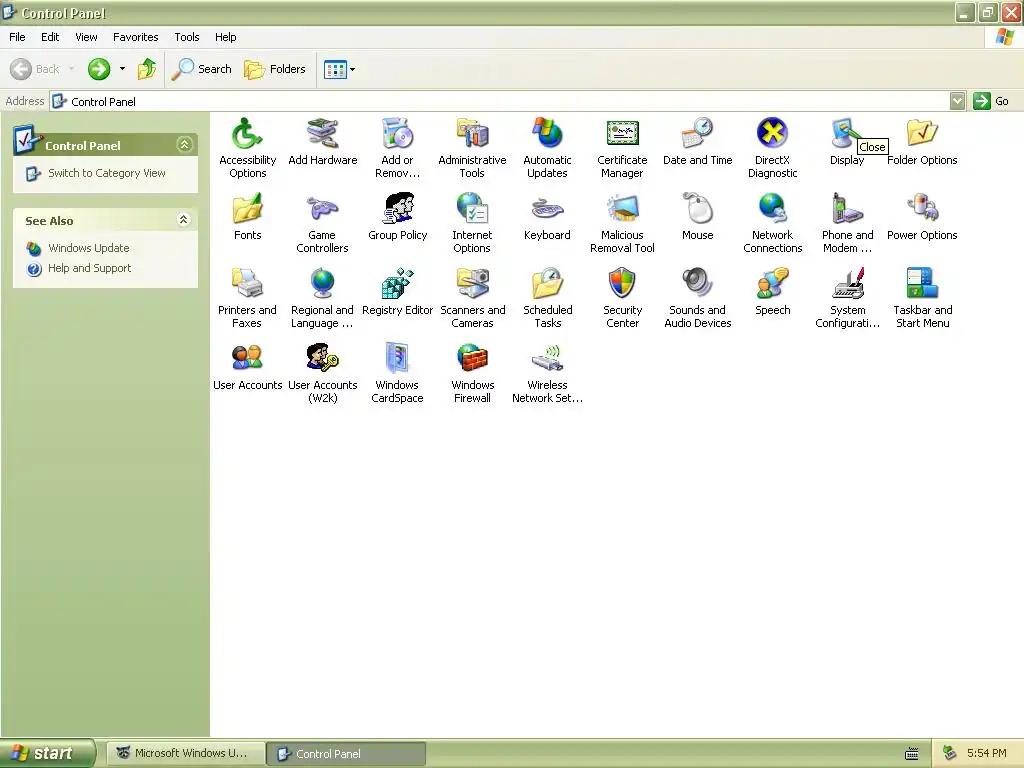Expand the Address bar dropdown
The width and height of the screenshot is (1024, 768).
[957, 101]
